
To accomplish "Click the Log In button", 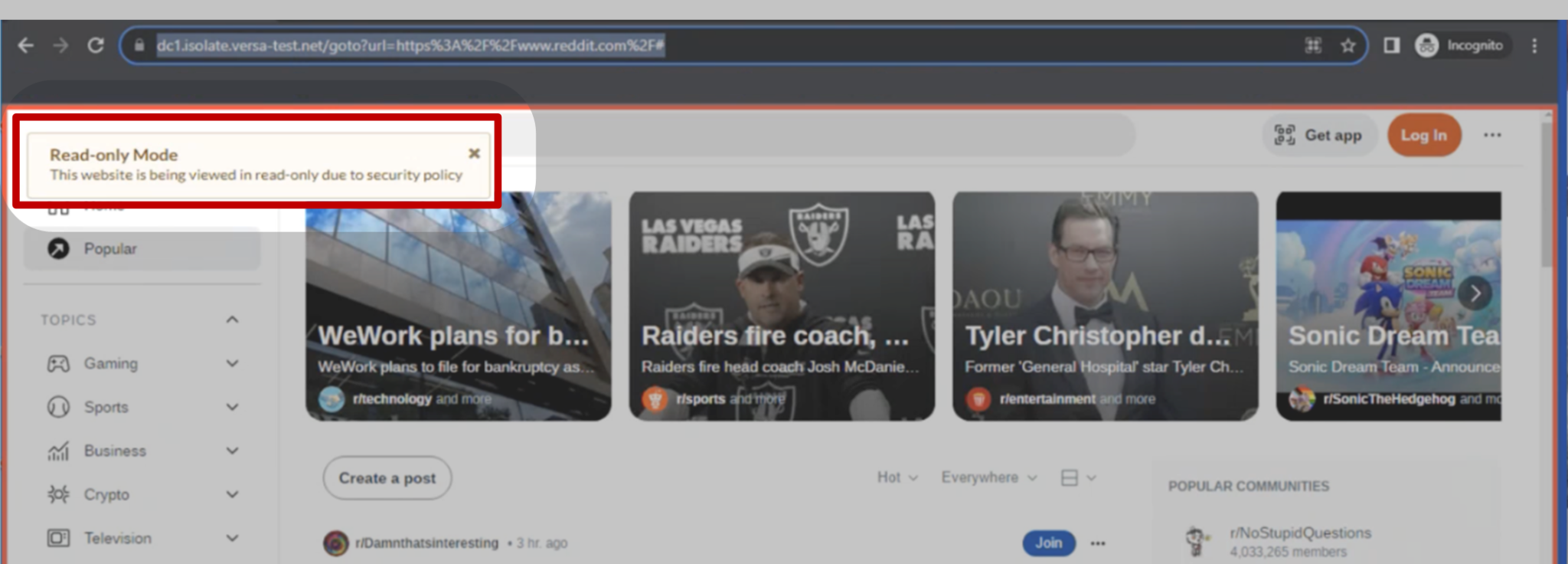I will 1423,136.
